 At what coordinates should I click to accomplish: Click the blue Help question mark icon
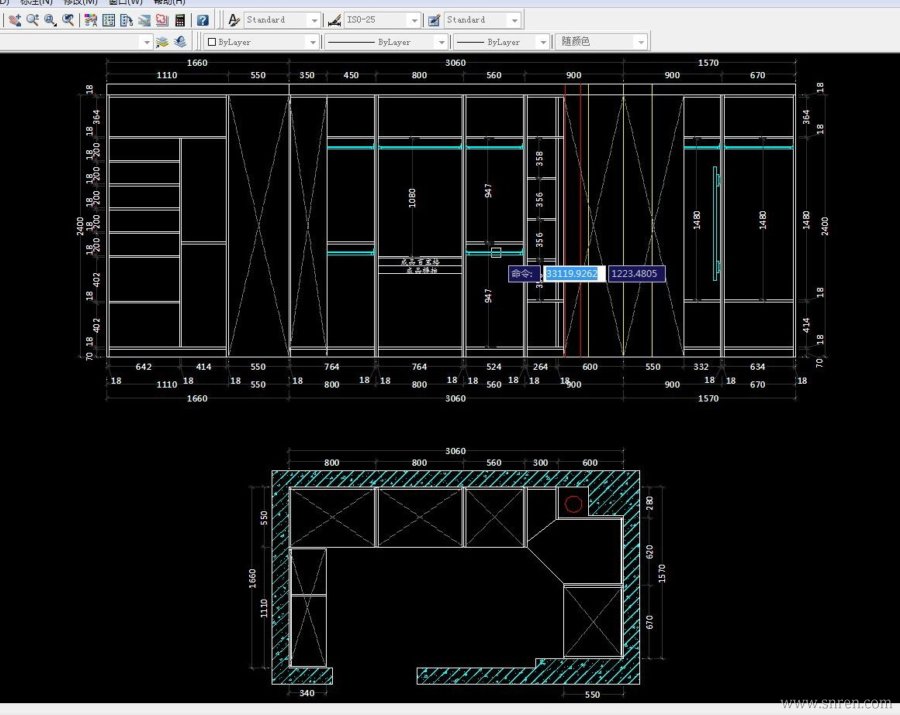pyautogui.click(x=202, y=20)
